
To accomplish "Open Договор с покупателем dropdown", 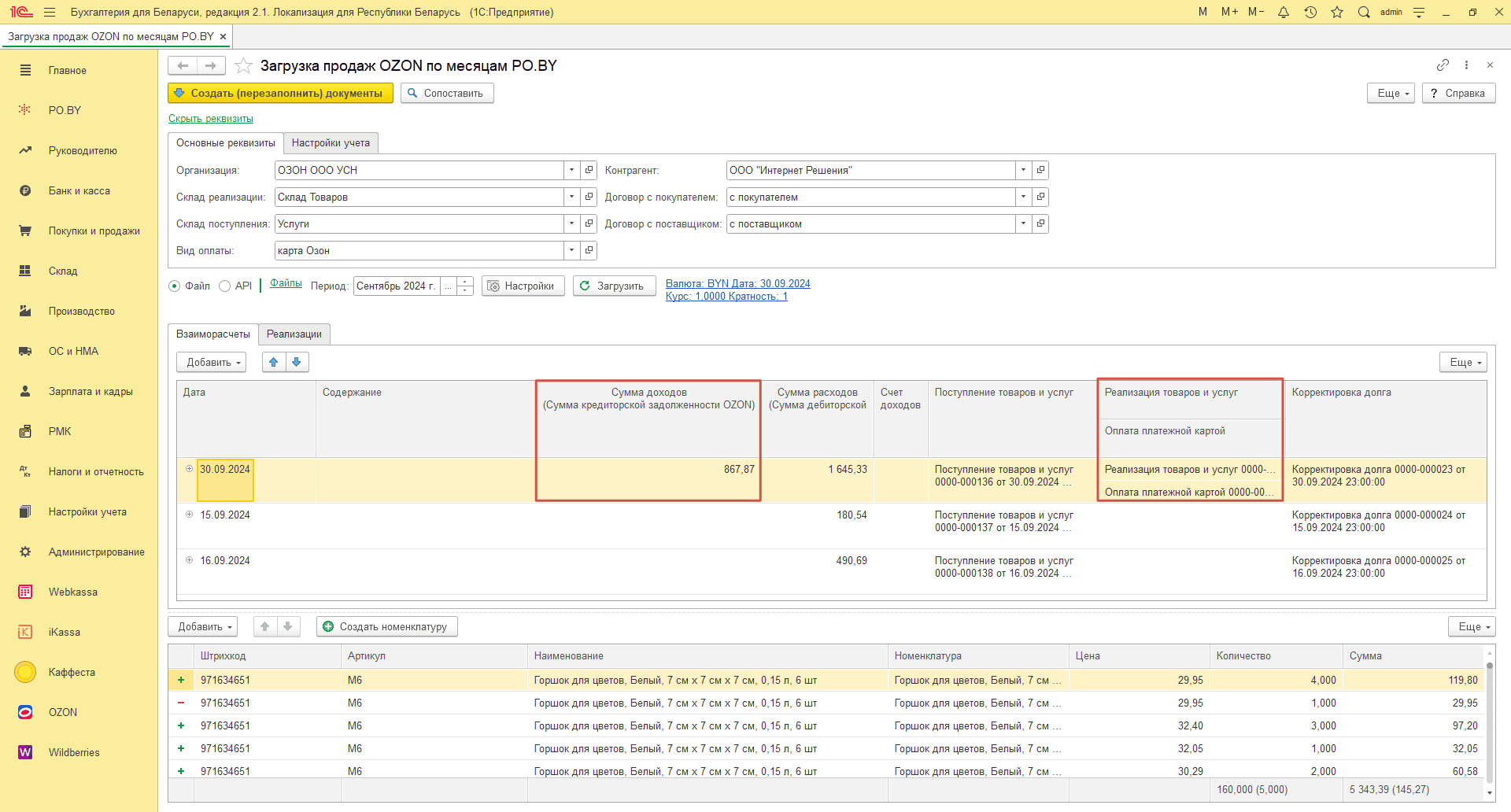I will click(1023, 197).
